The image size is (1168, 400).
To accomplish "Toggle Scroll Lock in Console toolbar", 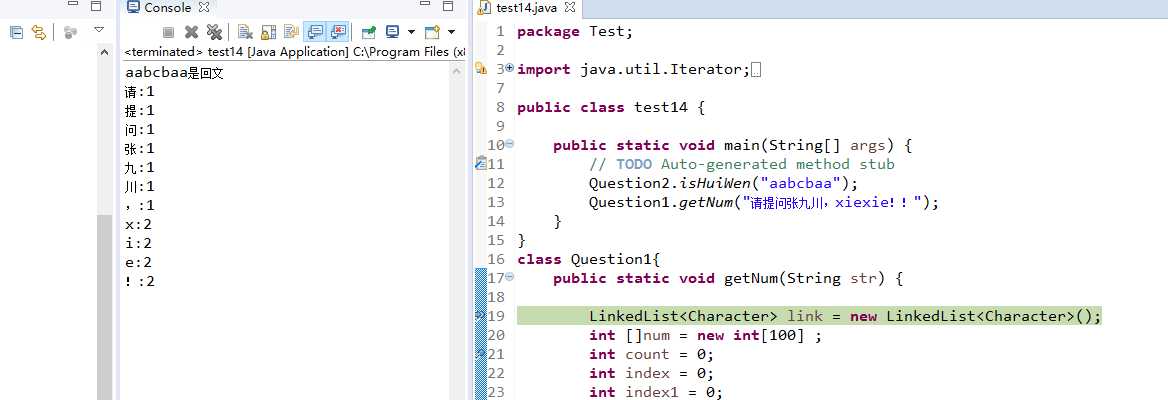I will pyautogui.click(x=268, y=32).
